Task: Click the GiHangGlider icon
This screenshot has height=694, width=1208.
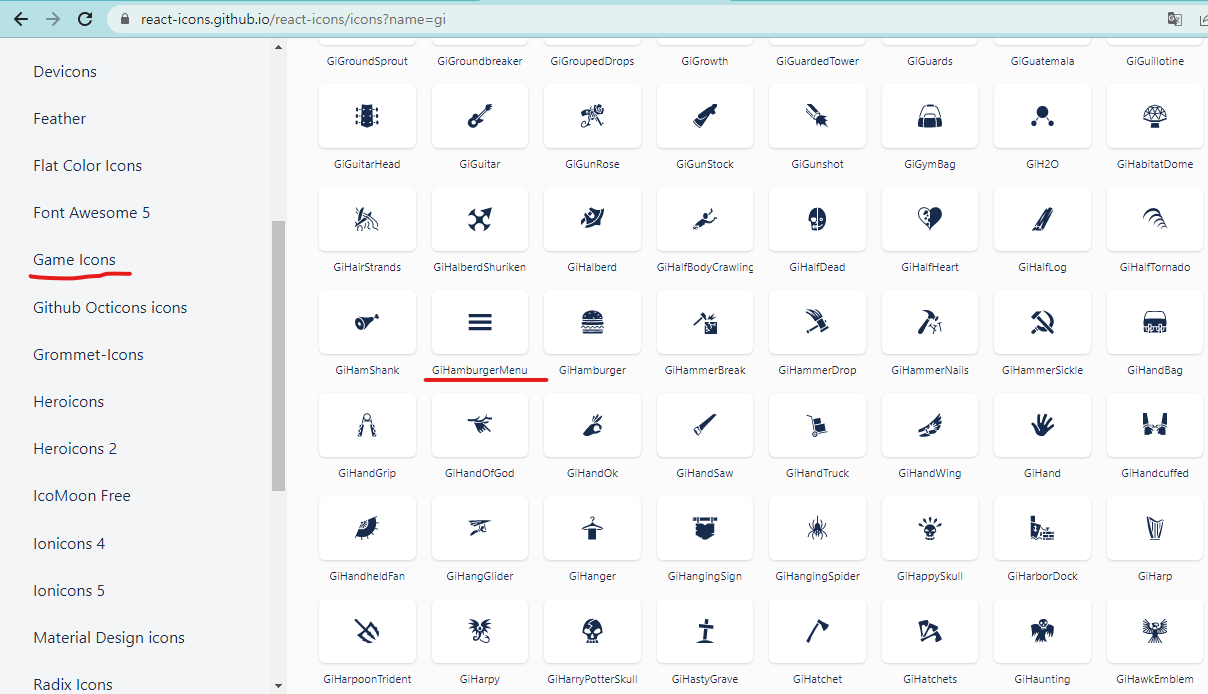Action: pos(480,528)
